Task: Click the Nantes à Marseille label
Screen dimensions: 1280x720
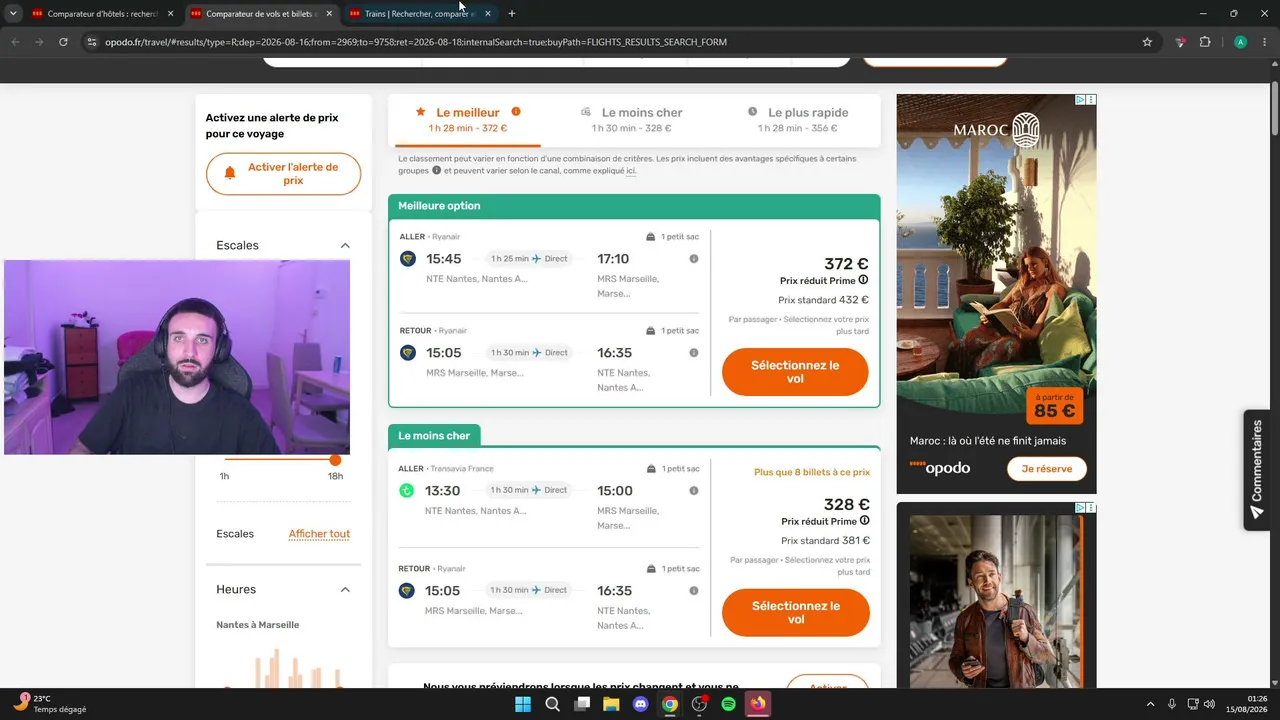Action: (x=258, y=625)
